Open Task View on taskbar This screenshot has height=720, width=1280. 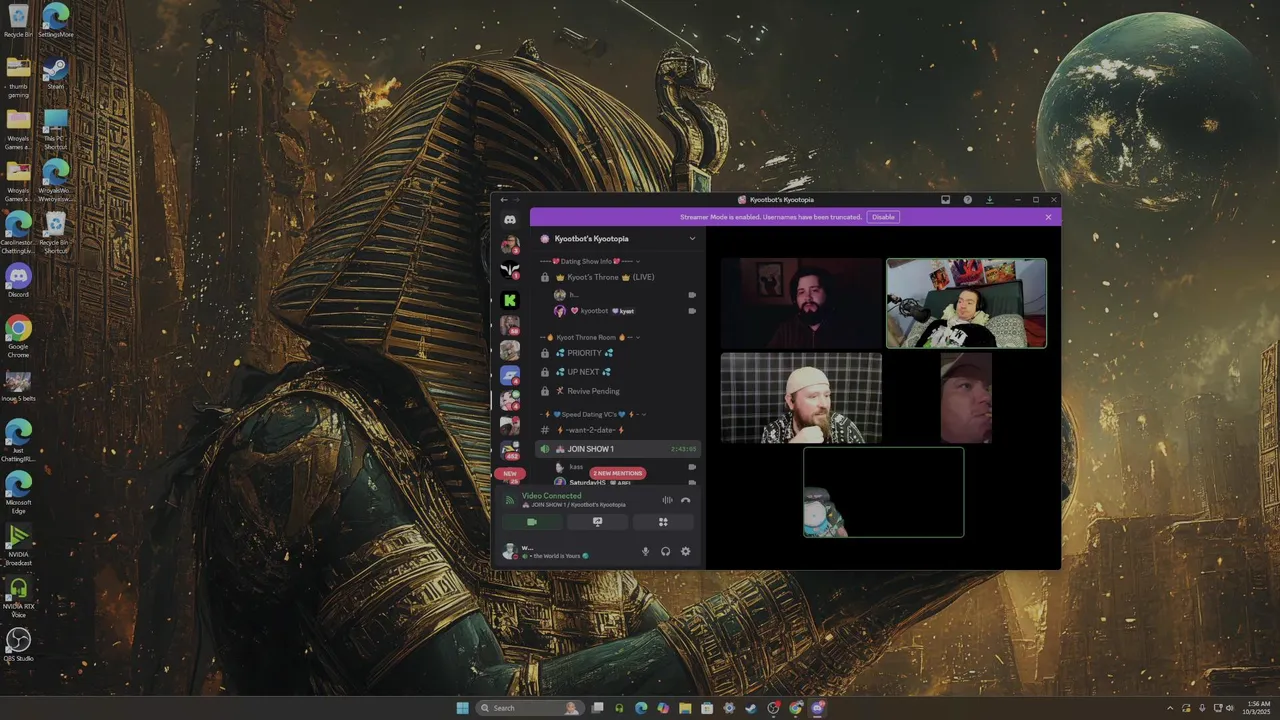point(597,708)
